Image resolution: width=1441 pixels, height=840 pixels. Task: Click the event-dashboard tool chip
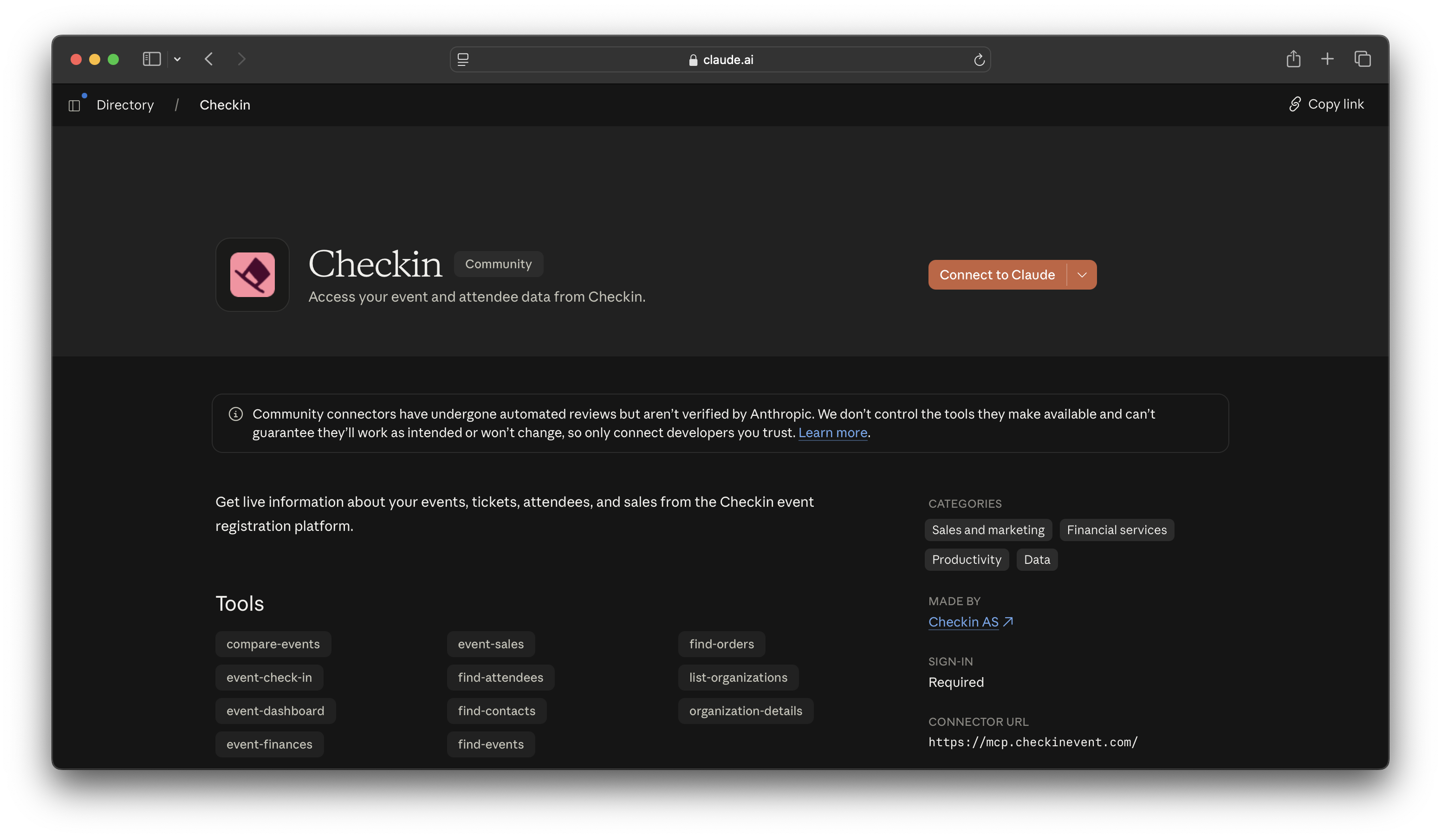pyautogui.click(x=275, y=711)
